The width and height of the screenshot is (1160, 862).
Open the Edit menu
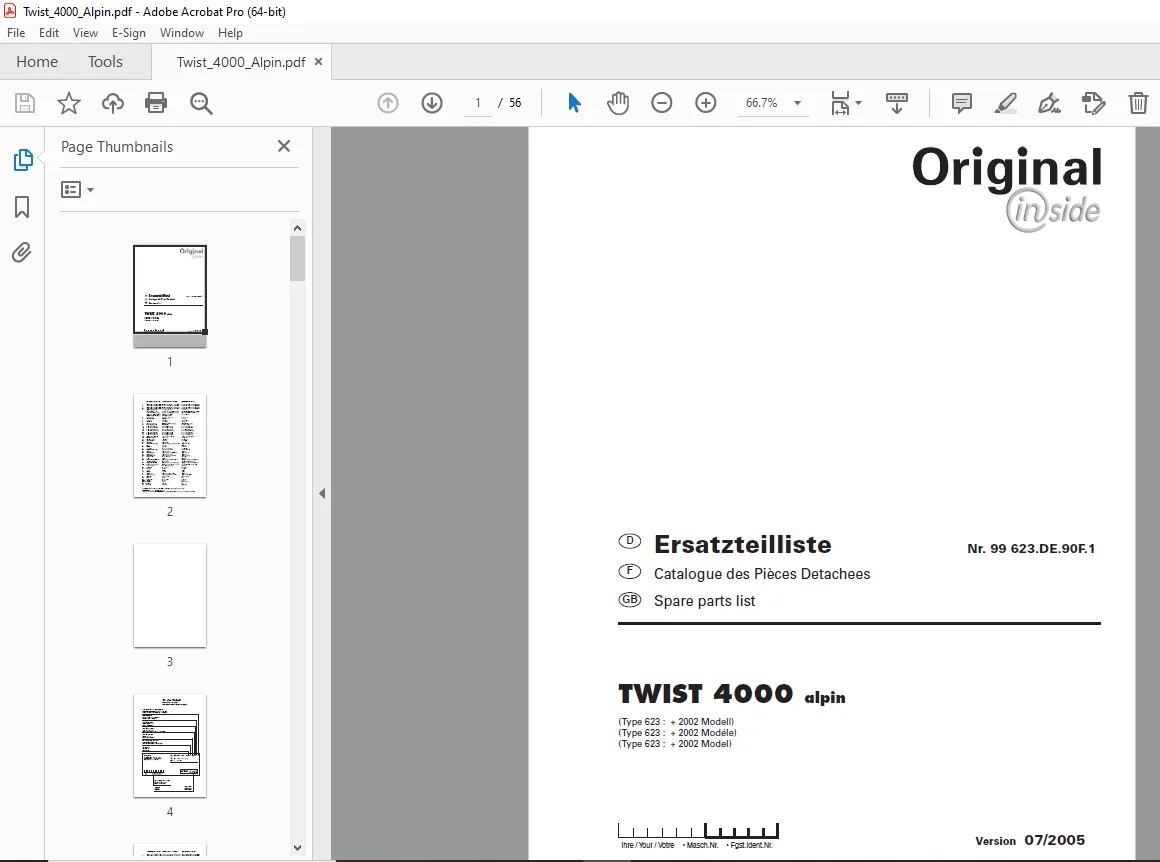(49, 33)
